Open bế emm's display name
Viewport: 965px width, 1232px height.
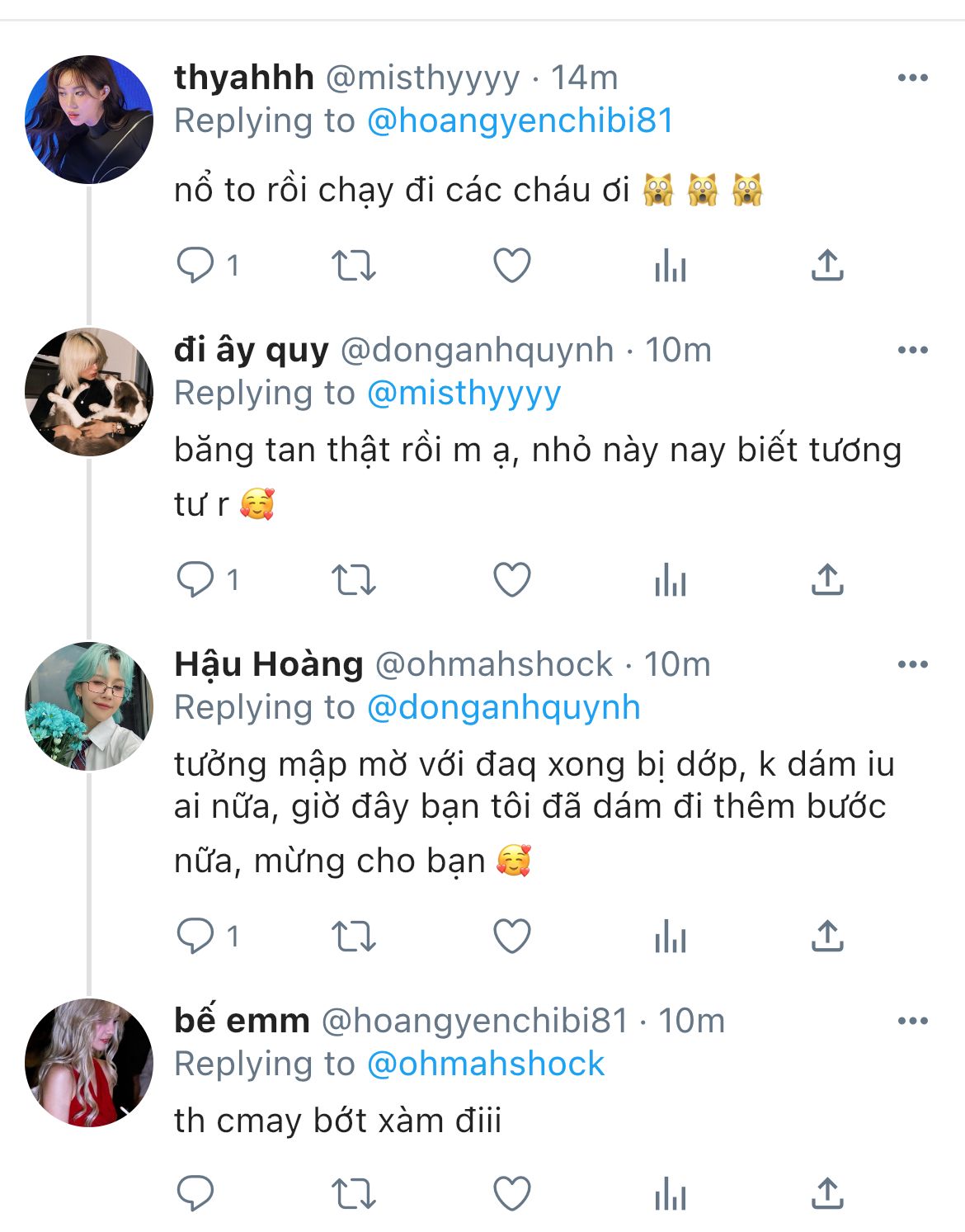coord(242,1021)
